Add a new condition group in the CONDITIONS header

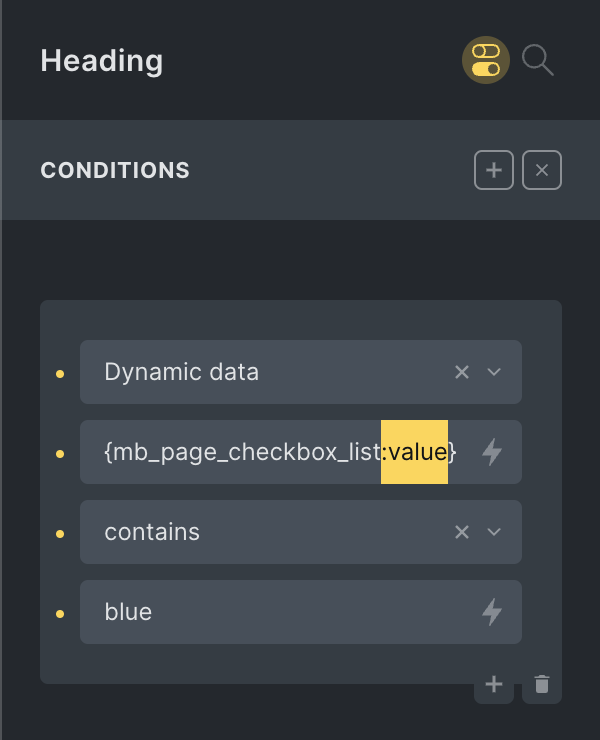pyautogui.click(x=494, y=170)
